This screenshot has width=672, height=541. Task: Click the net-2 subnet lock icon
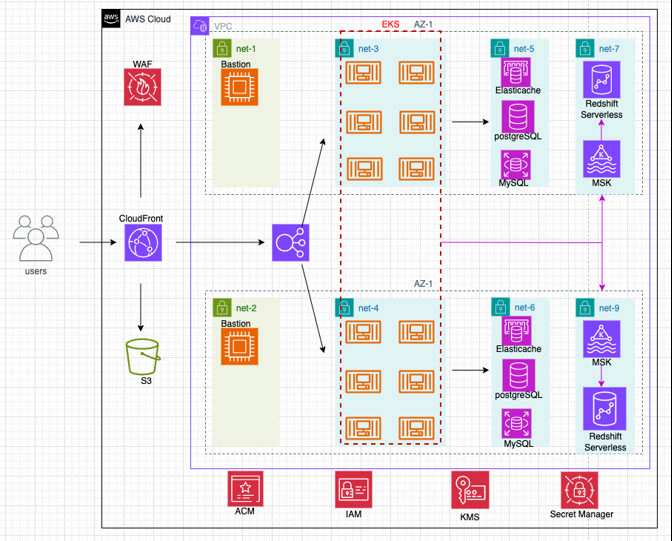click(x=222, y=308)
